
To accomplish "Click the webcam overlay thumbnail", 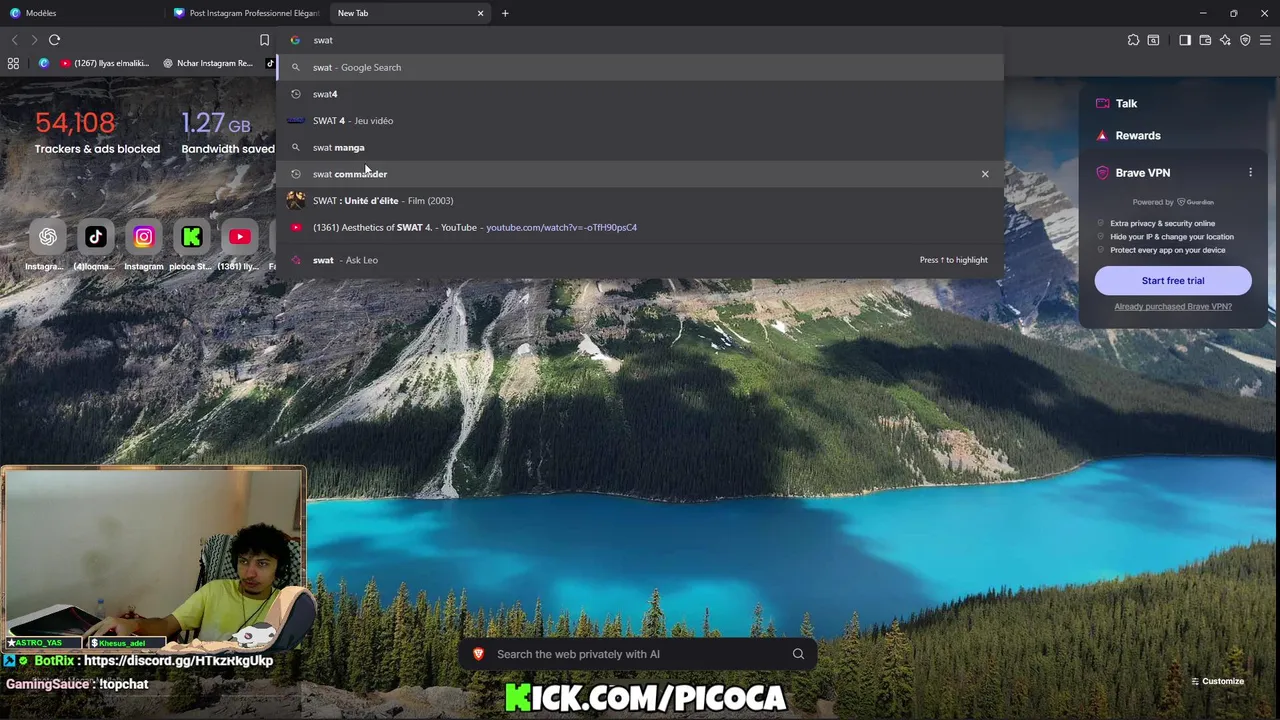I will pyautogui.click(x=154, y=558).
